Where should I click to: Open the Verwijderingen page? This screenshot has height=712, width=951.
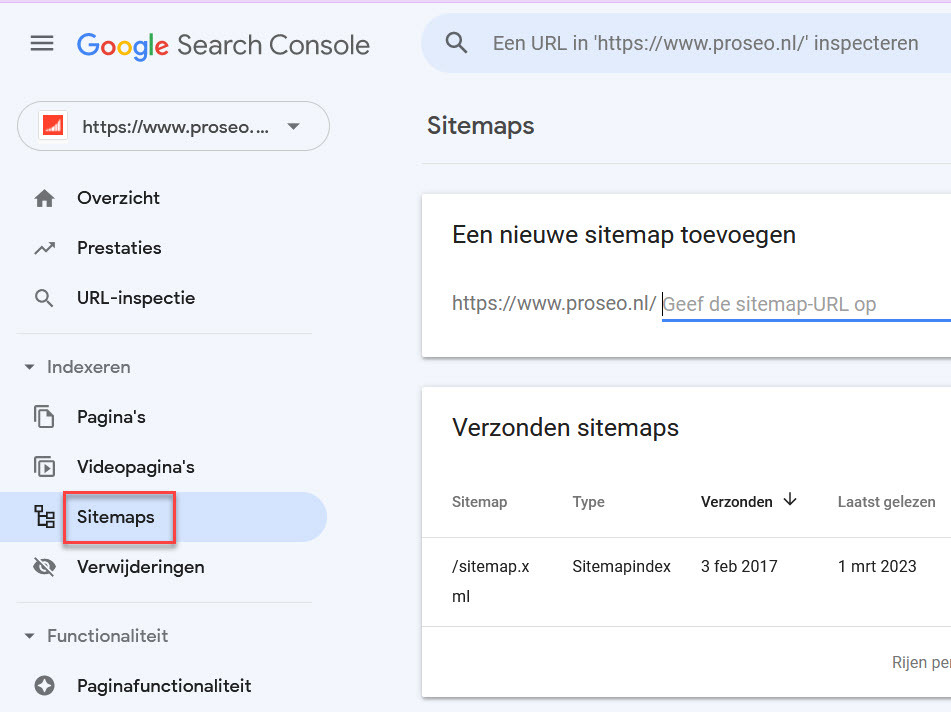[141, 567]
